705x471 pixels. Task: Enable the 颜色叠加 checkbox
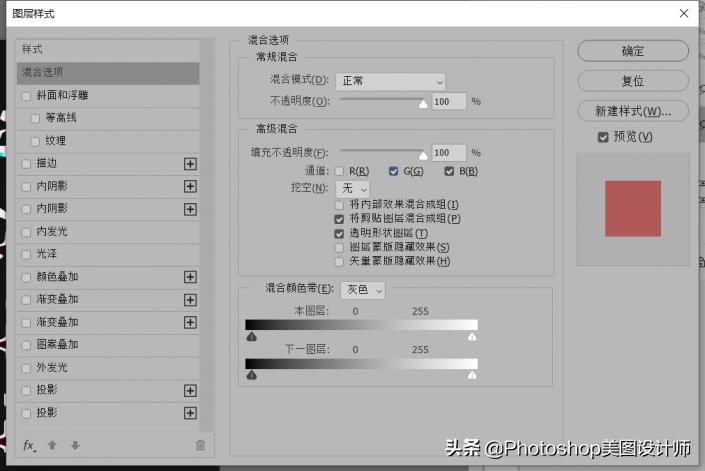tap(26, 278)
